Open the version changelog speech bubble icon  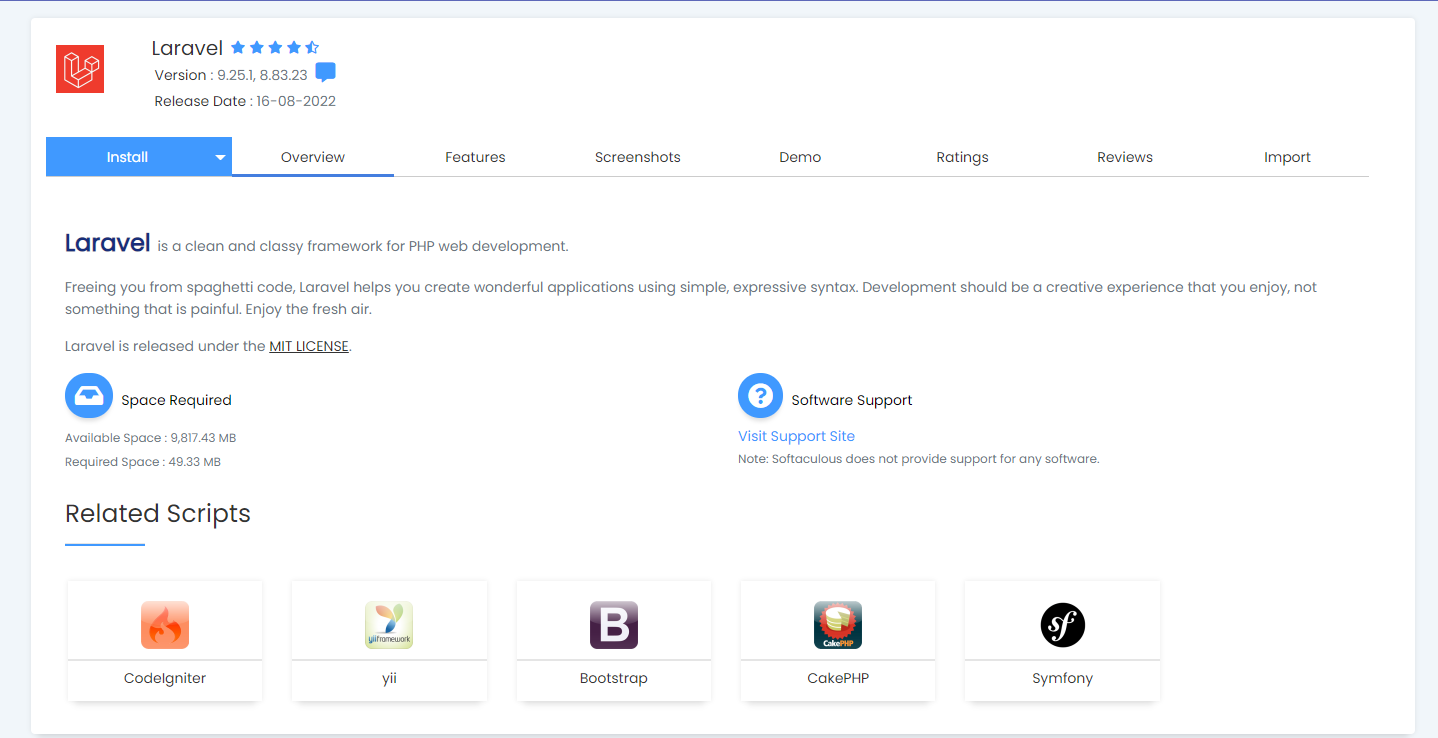click(x=325, y=72)
